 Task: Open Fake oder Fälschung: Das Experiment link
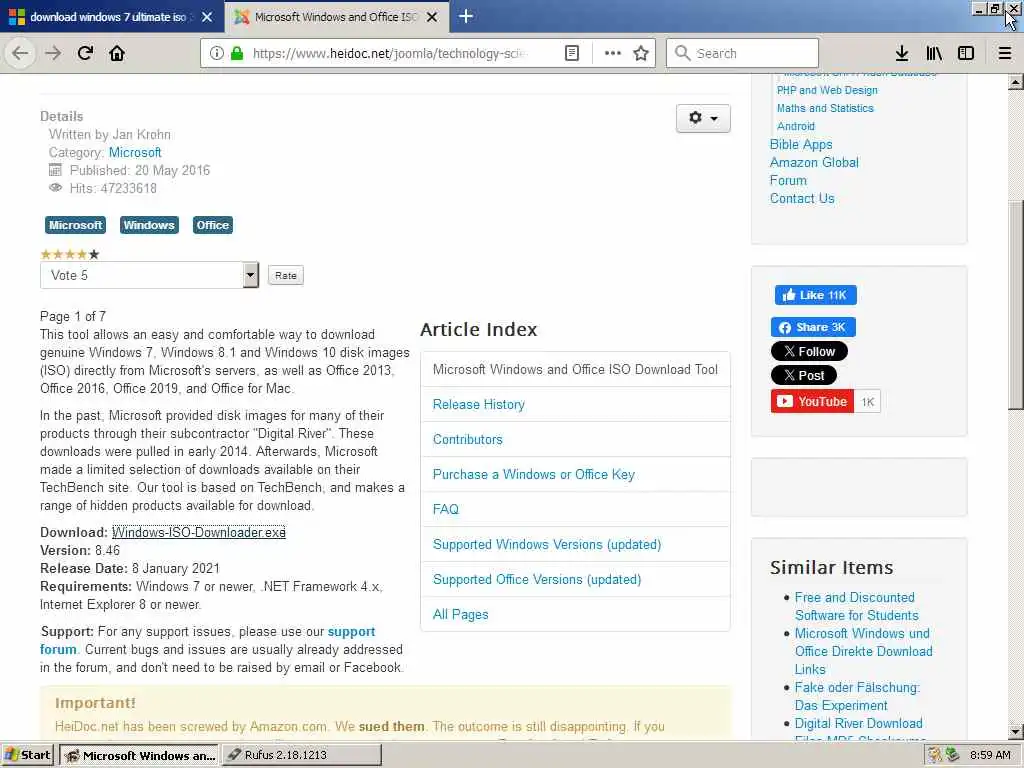click(x=857, y=696)
